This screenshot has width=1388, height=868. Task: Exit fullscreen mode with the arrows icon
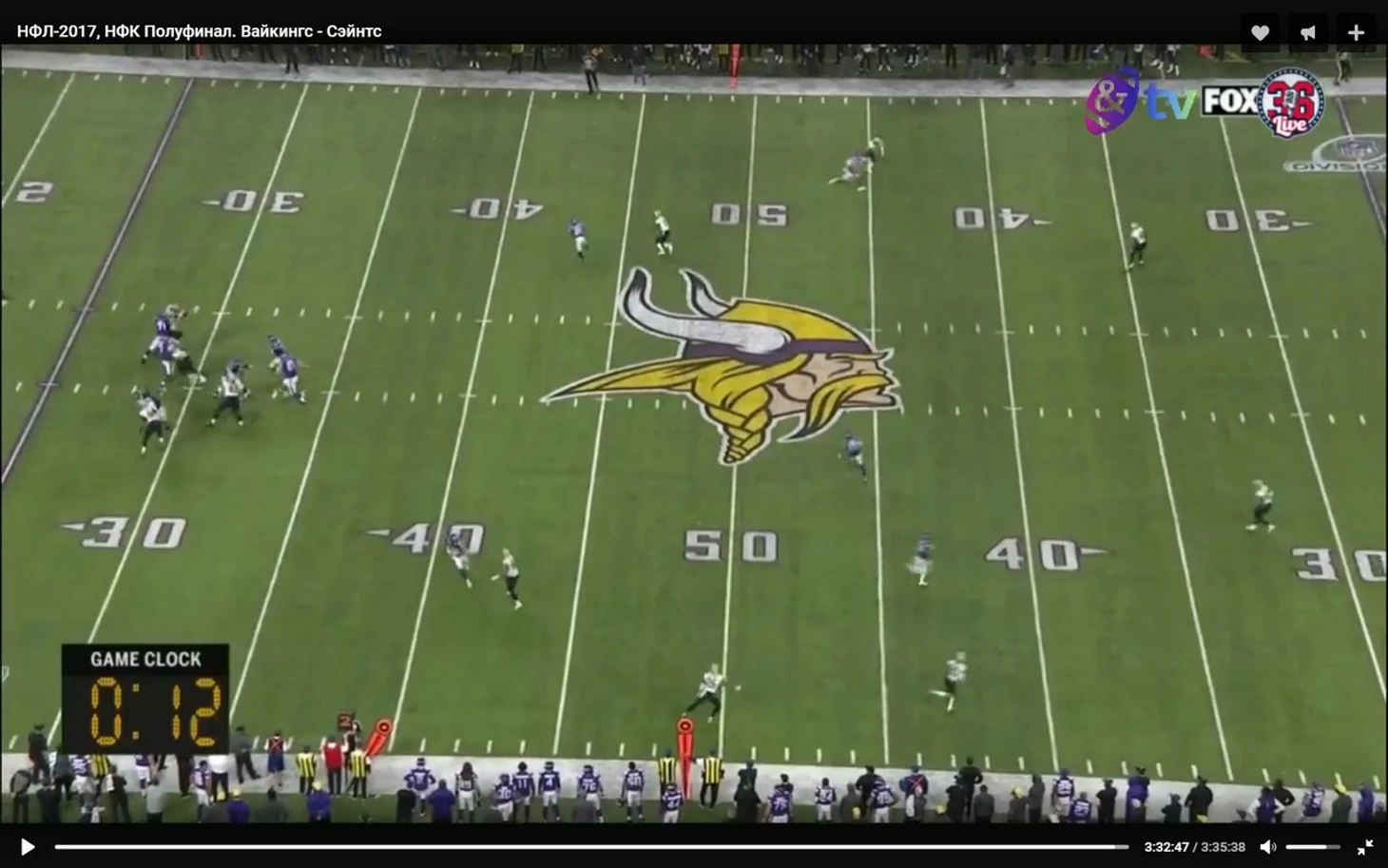(x=1365, y=846)
